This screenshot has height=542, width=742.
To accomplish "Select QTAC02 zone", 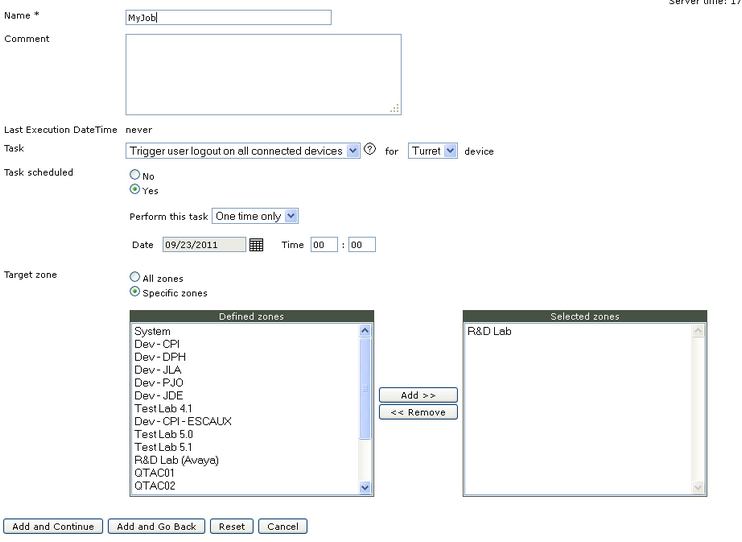I will 246,486.
